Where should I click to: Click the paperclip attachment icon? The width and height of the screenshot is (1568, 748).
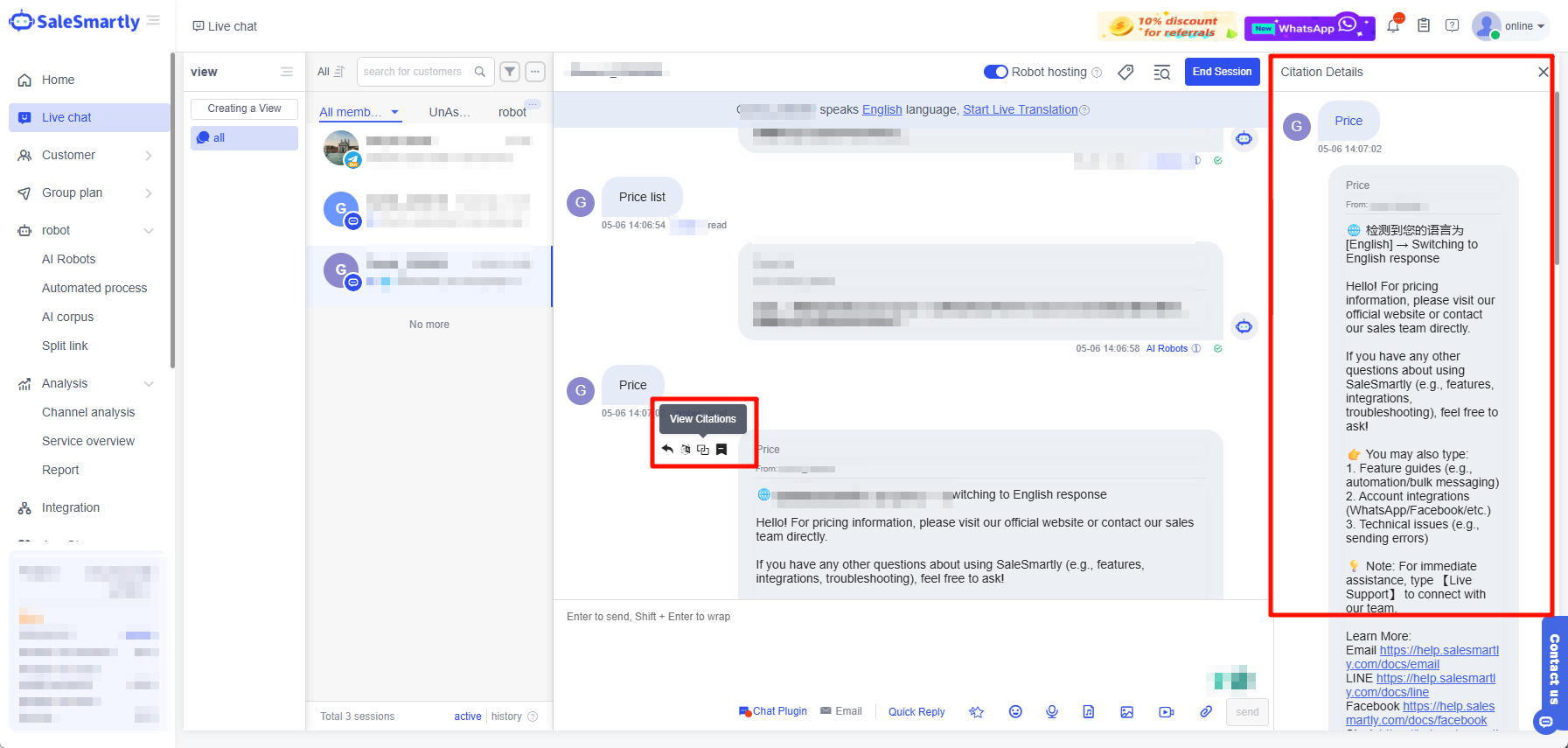pos(1206,712)
